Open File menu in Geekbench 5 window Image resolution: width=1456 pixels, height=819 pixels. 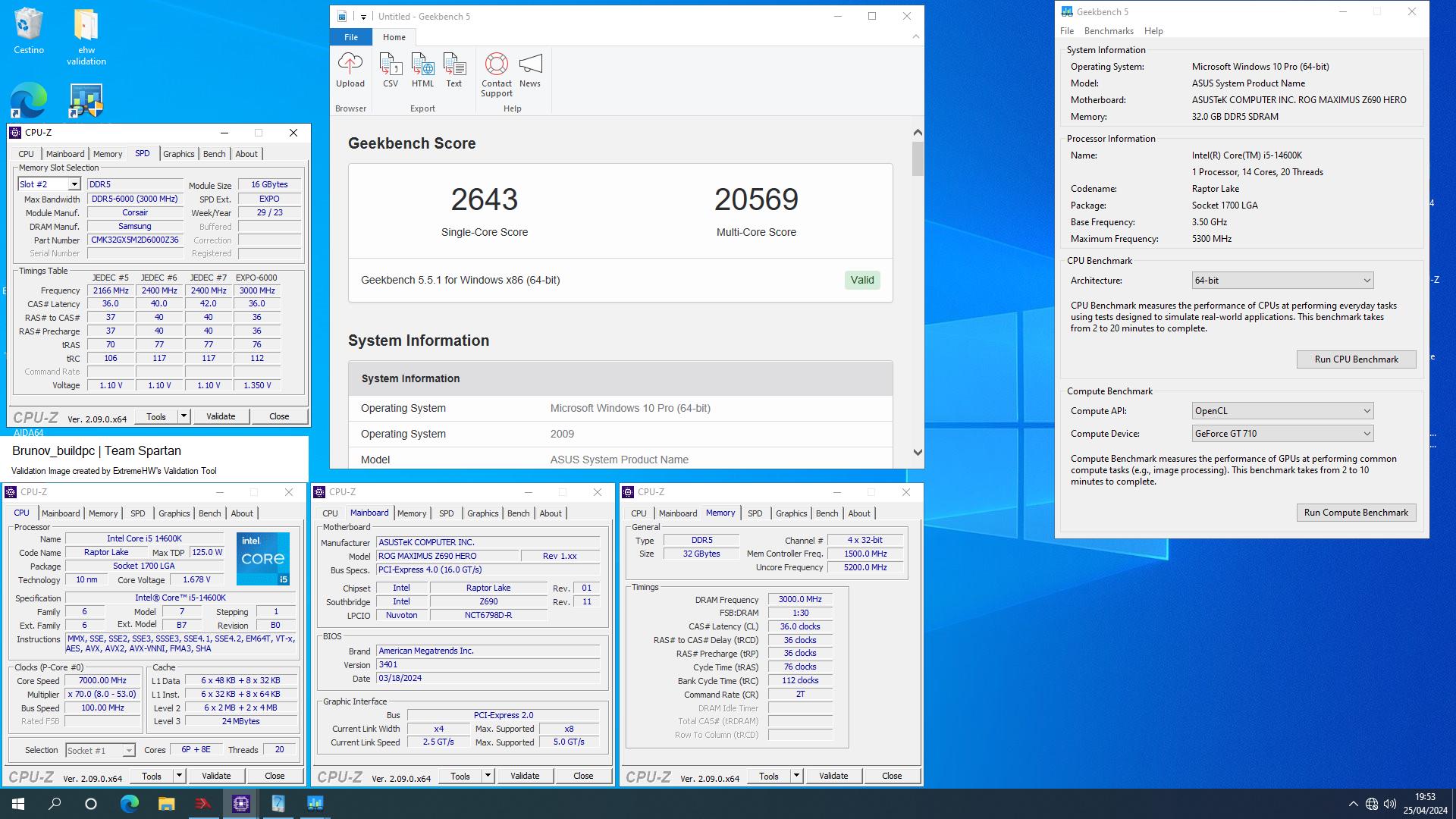[x=1067, y=31]
